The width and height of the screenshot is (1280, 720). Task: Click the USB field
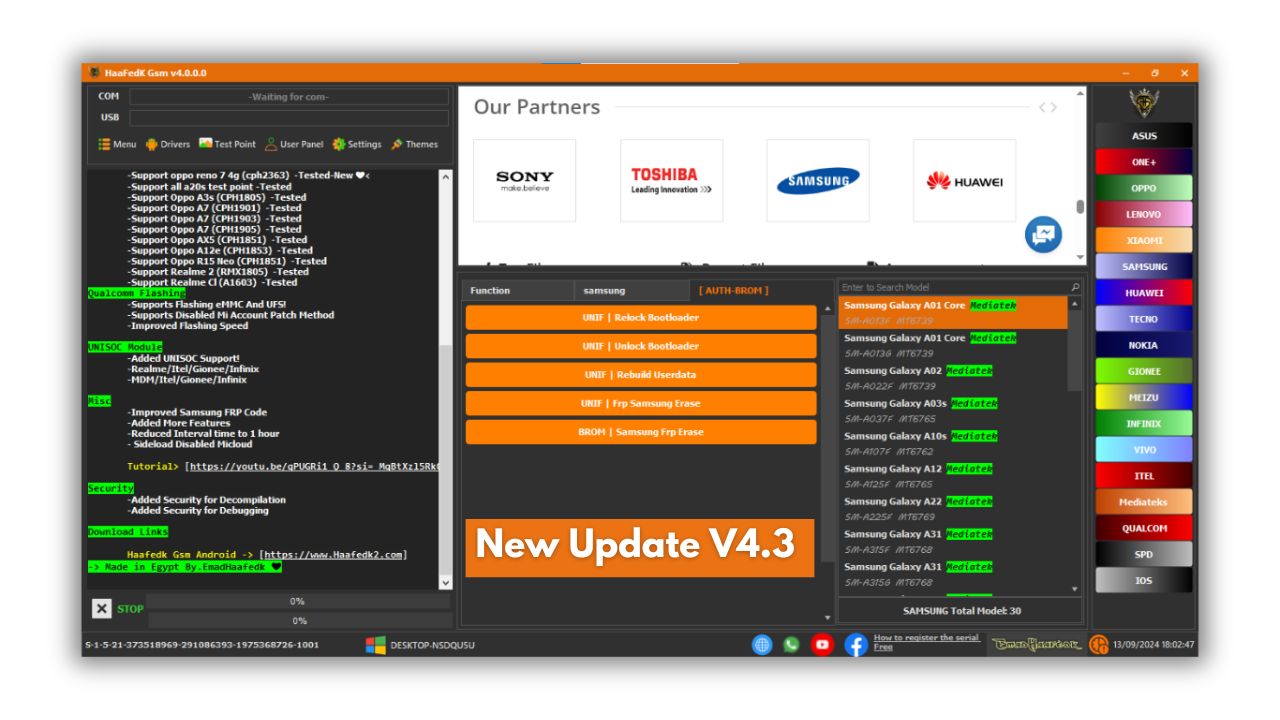[x=289, y=117]
